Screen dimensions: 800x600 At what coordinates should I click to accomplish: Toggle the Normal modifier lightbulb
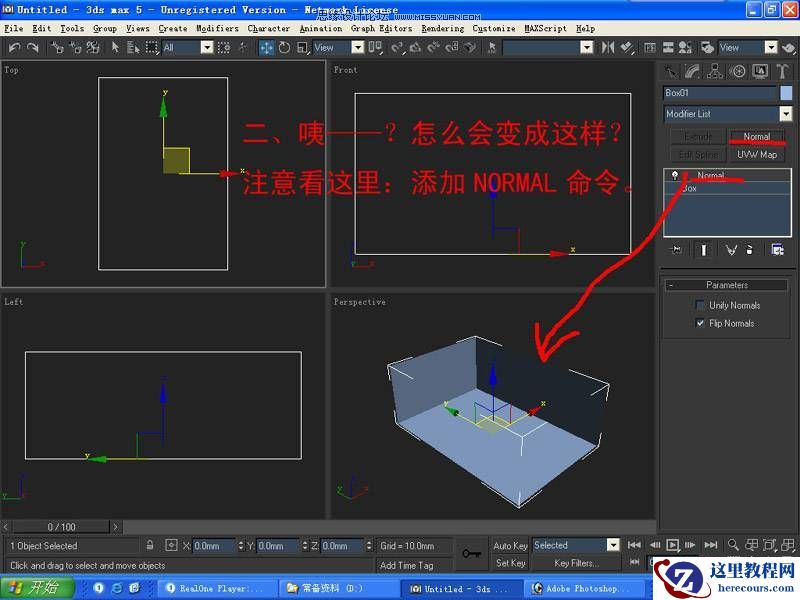click(675, 176)
